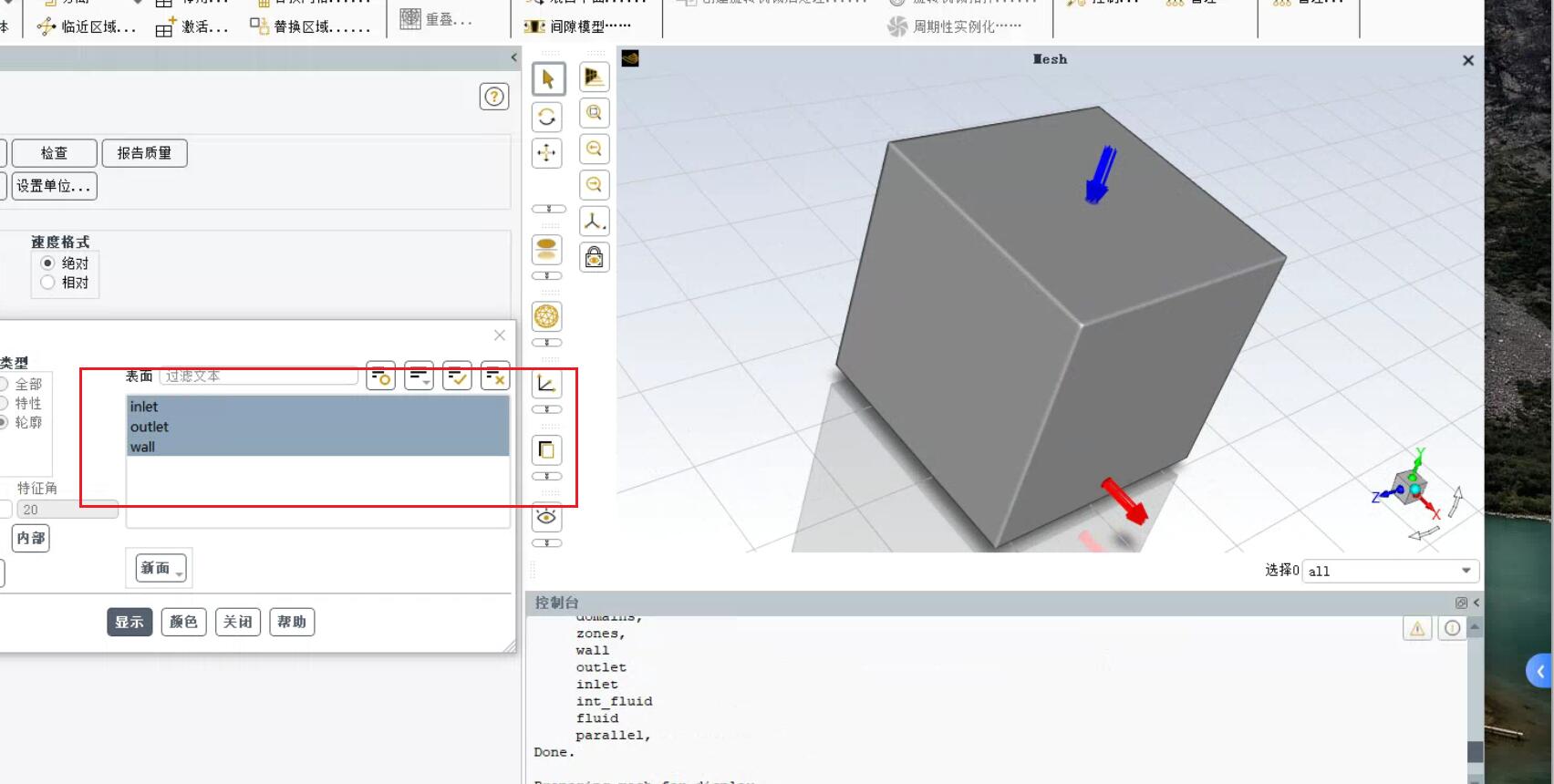Select the arrow pointer tool
1554x784 pixels.
(x=548, y=79)
